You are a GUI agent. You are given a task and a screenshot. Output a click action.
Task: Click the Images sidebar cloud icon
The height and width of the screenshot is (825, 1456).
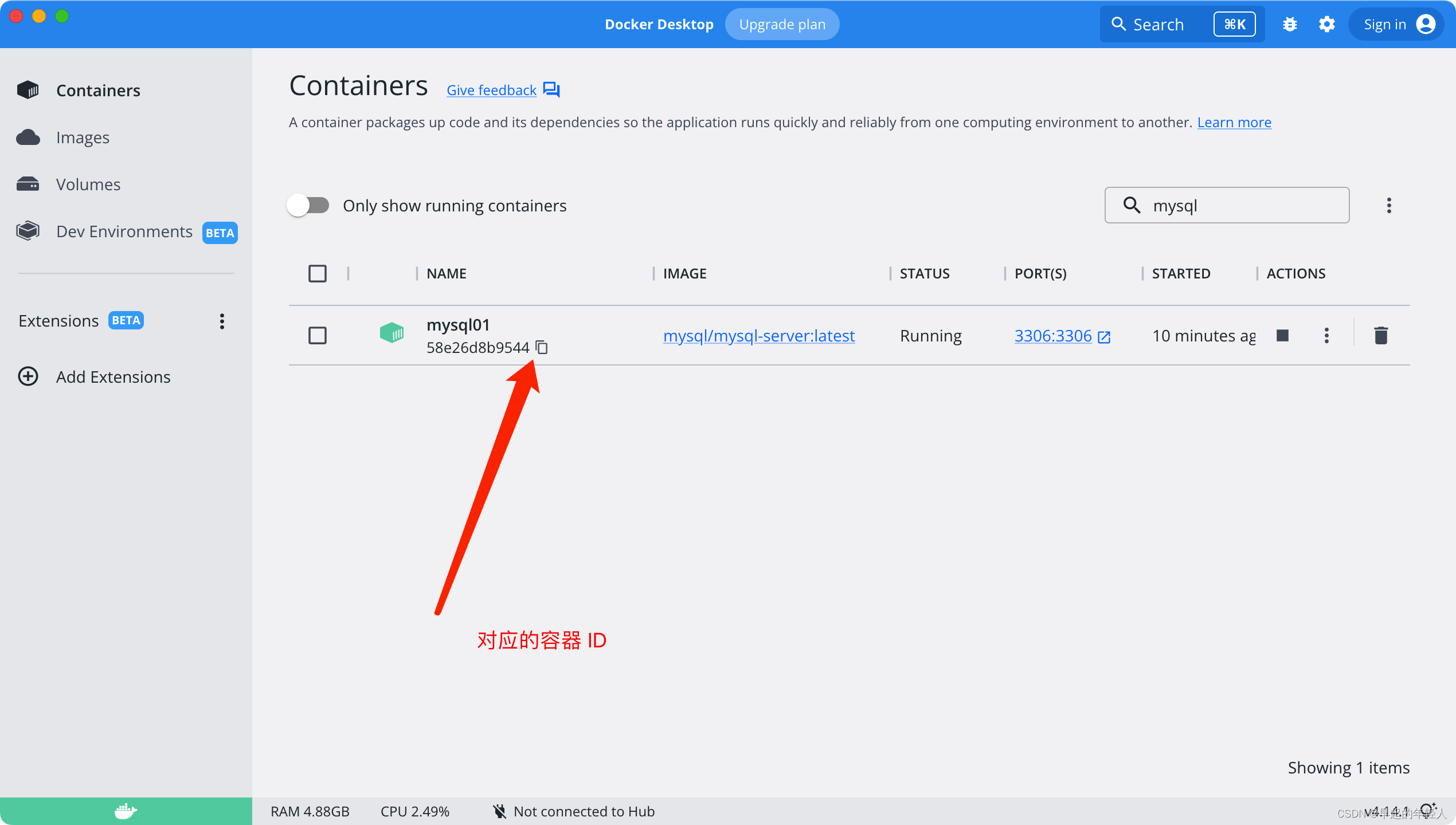coord(28,137)
